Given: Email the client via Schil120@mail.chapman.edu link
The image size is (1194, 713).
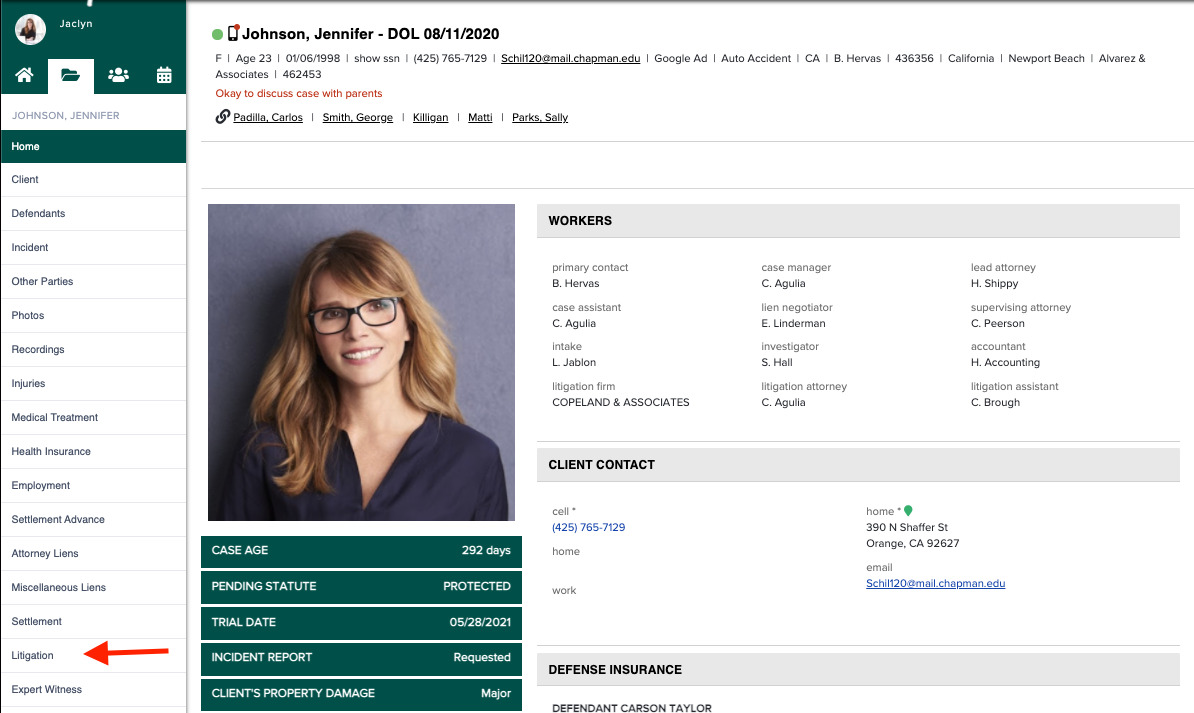Looking at the screenshot, I should pos(570,58).
